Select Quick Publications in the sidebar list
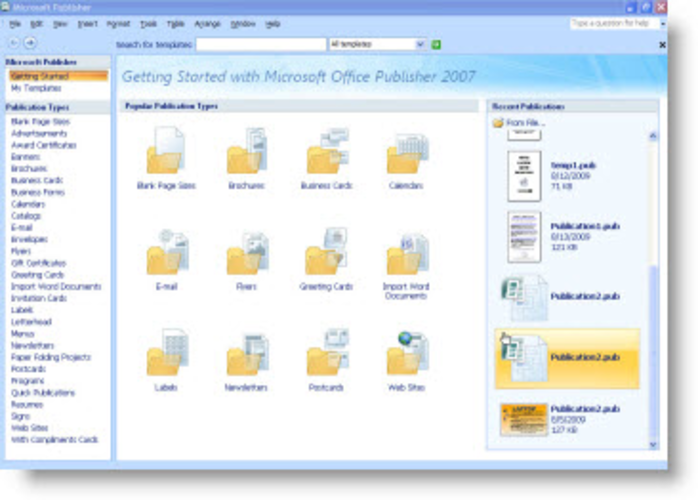Screen dimensions: 698x500 coord(43,393)
